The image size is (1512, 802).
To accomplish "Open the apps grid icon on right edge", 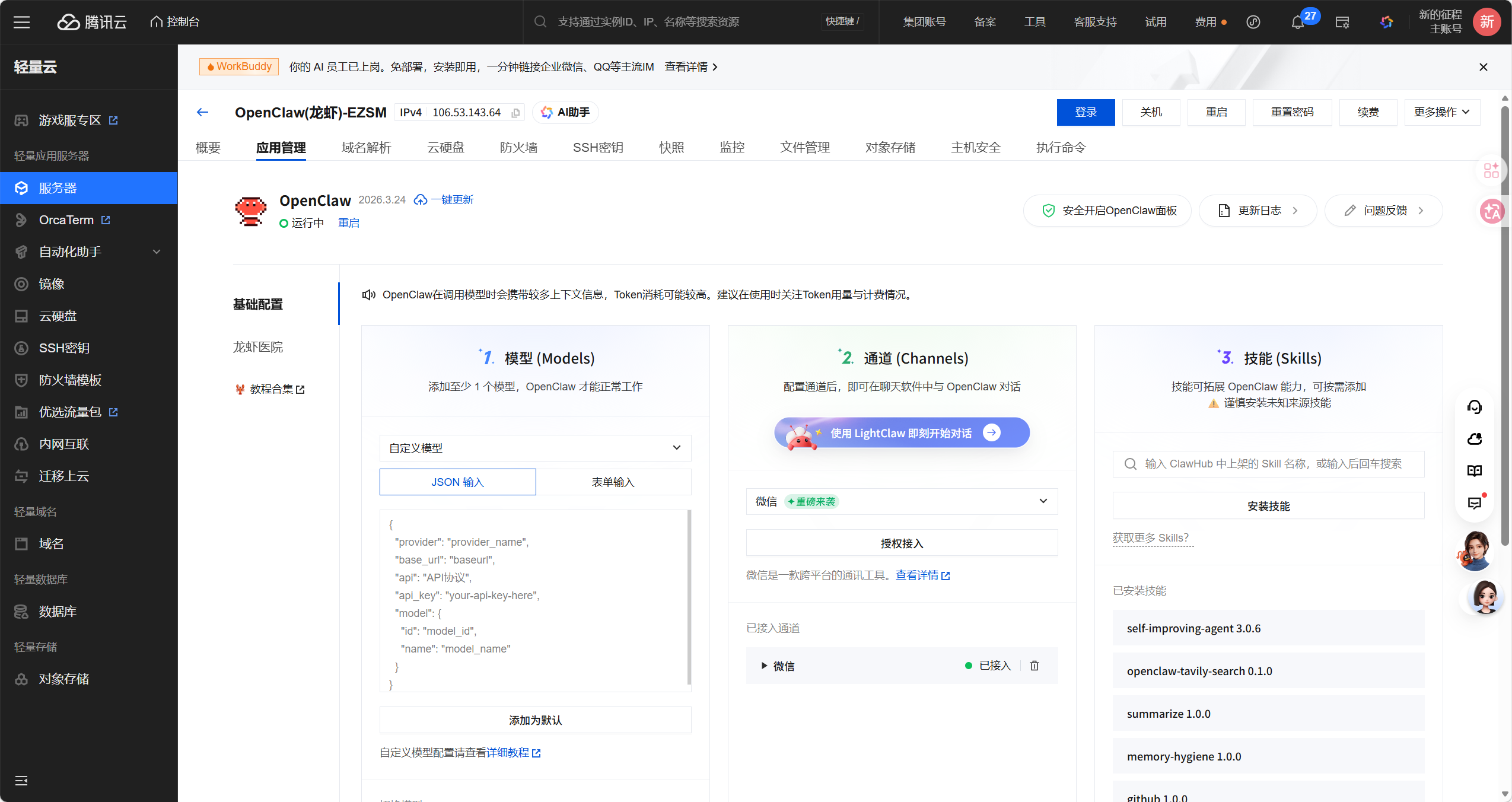I will click(1491, 170).
